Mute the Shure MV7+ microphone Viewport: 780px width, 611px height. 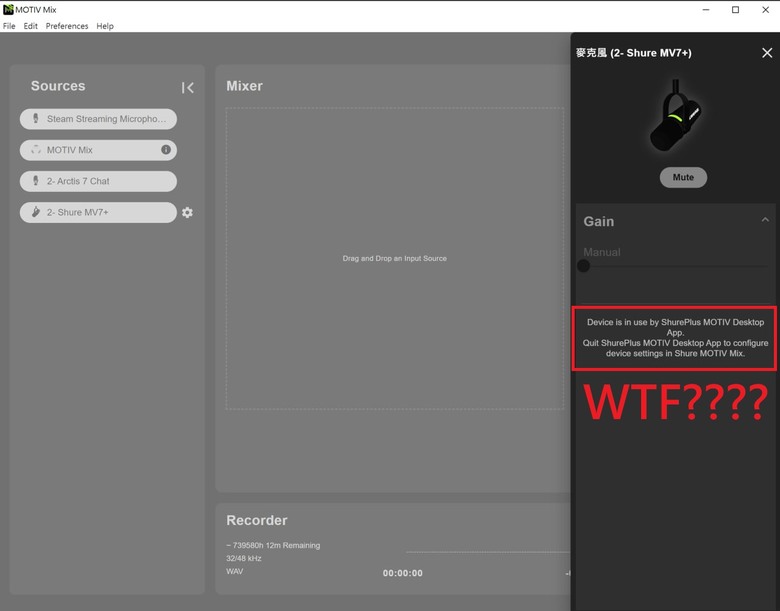click(x=683, y=177)
